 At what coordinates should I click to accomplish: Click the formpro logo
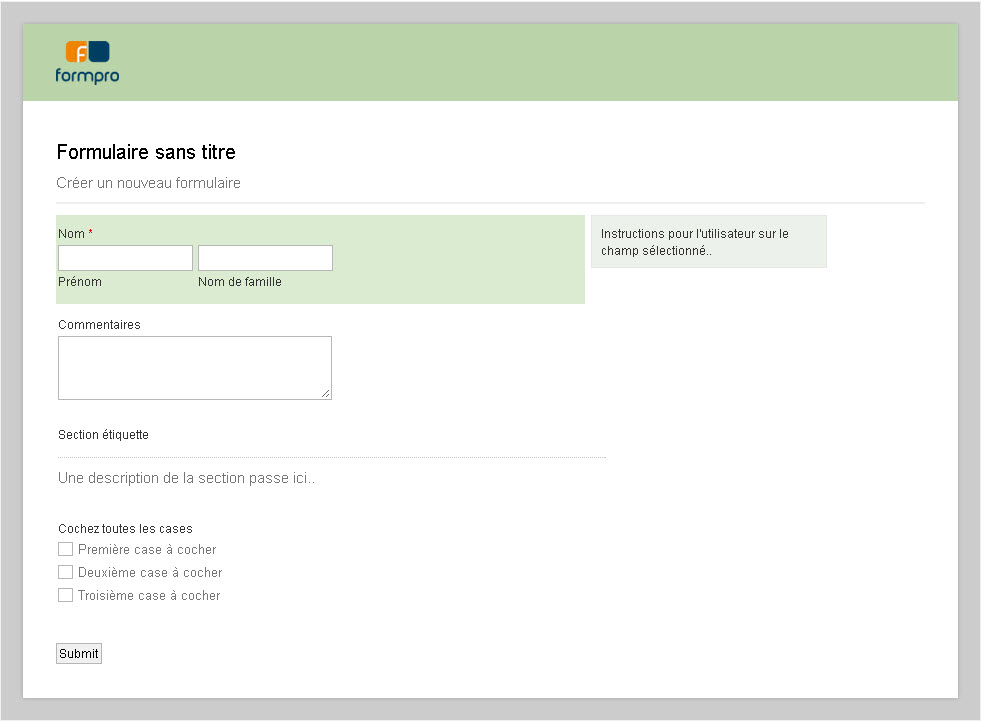pyautogui.click(x=87, y=62)
